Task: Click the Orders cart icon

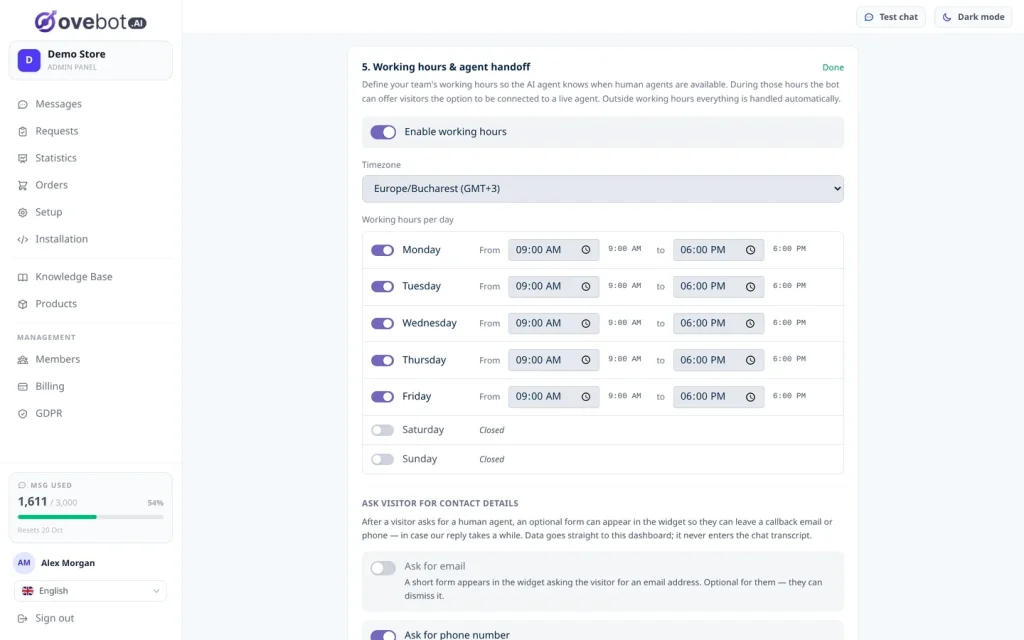Action: 23,185
